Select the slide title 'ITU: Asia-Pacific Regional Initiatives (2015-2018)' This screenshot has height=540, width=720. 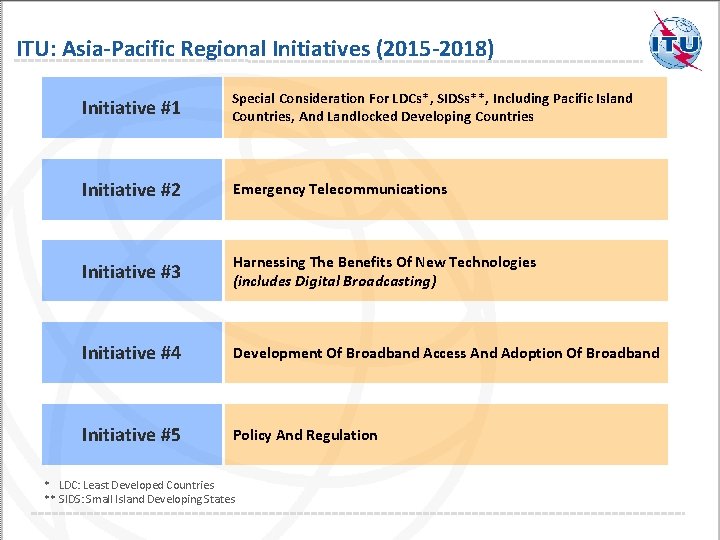tap(255, 49)
